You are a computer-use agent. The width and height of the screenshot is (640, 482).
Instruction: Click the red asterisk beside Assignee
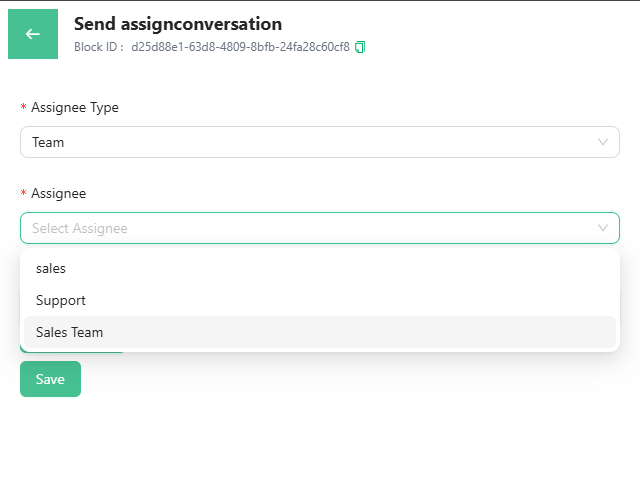23,194
